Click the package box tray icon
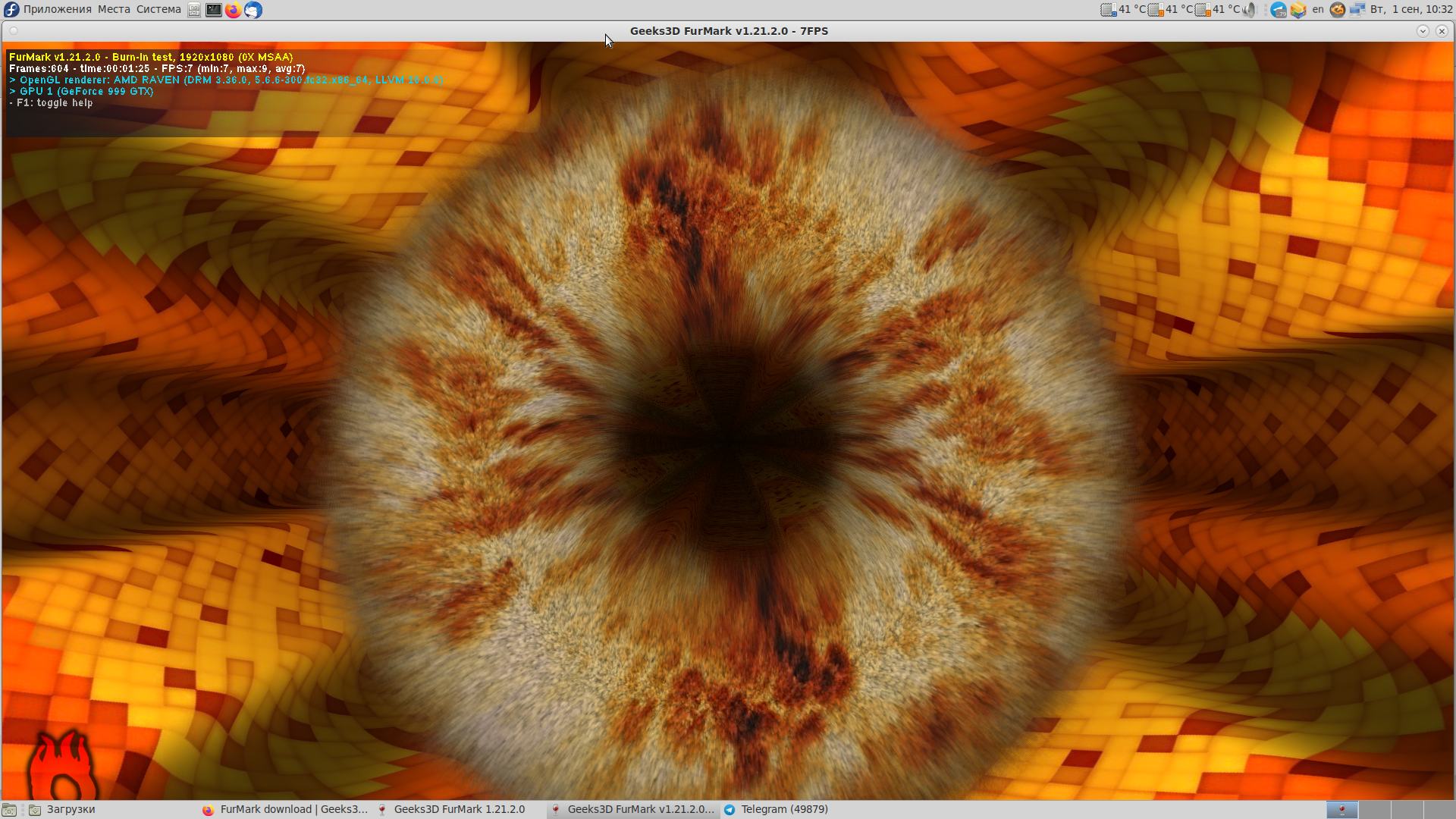 (x=1298, y=10)
